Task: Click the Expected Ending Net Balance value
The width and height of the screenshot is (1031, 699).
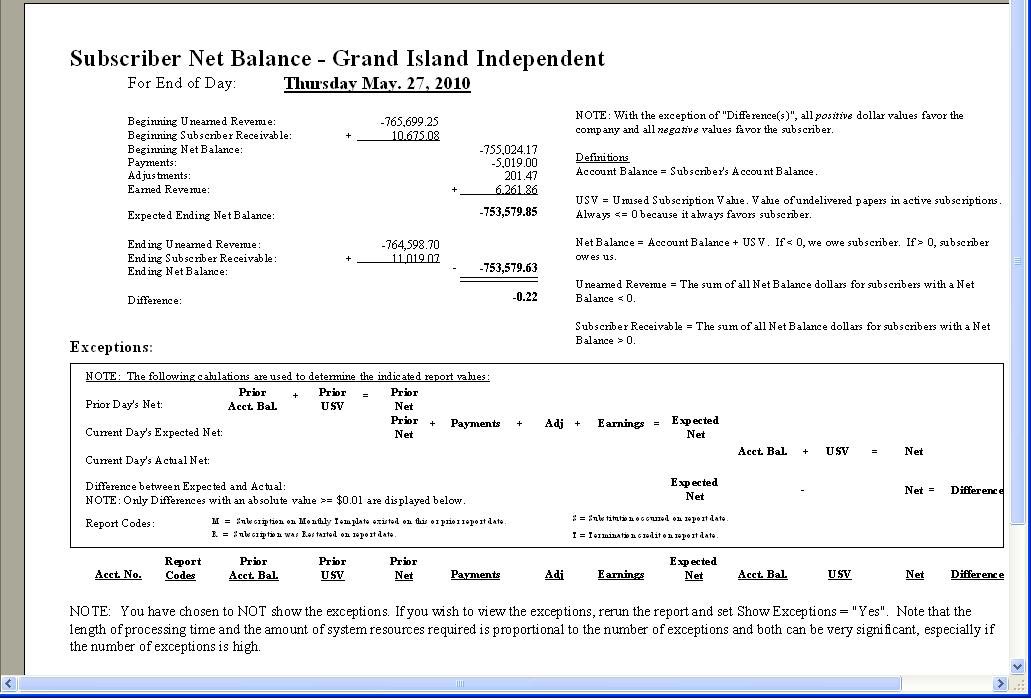Action: 508,212
